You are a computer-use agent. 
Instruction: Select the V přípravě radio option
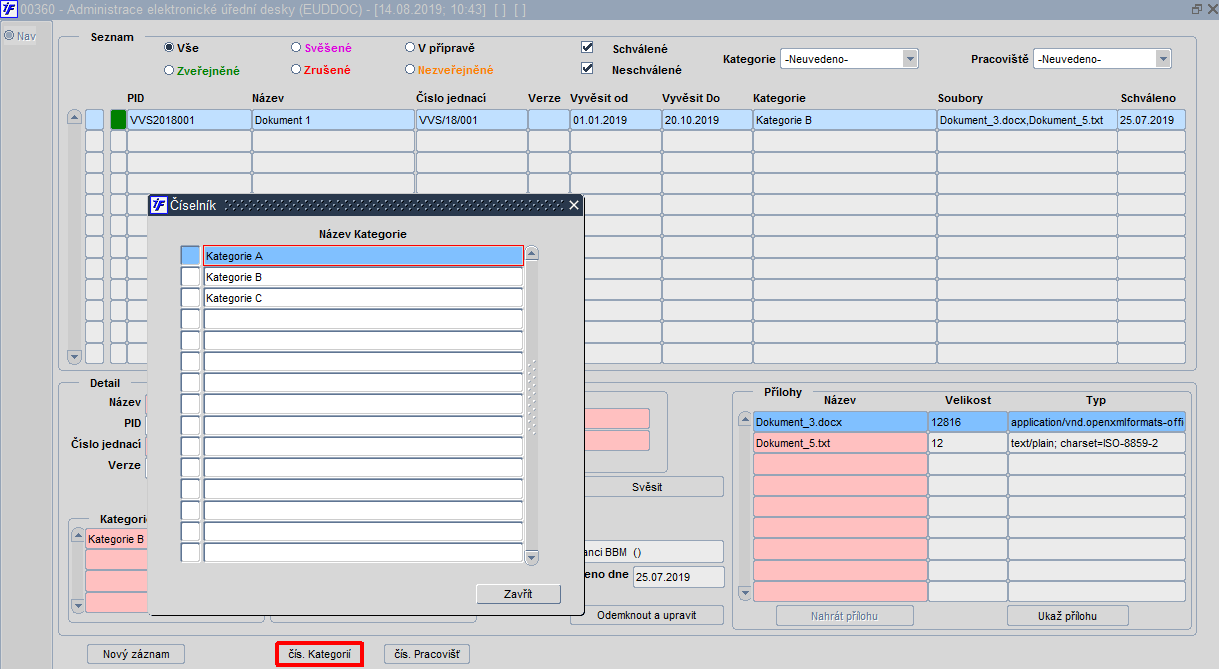tap(410, 47)
